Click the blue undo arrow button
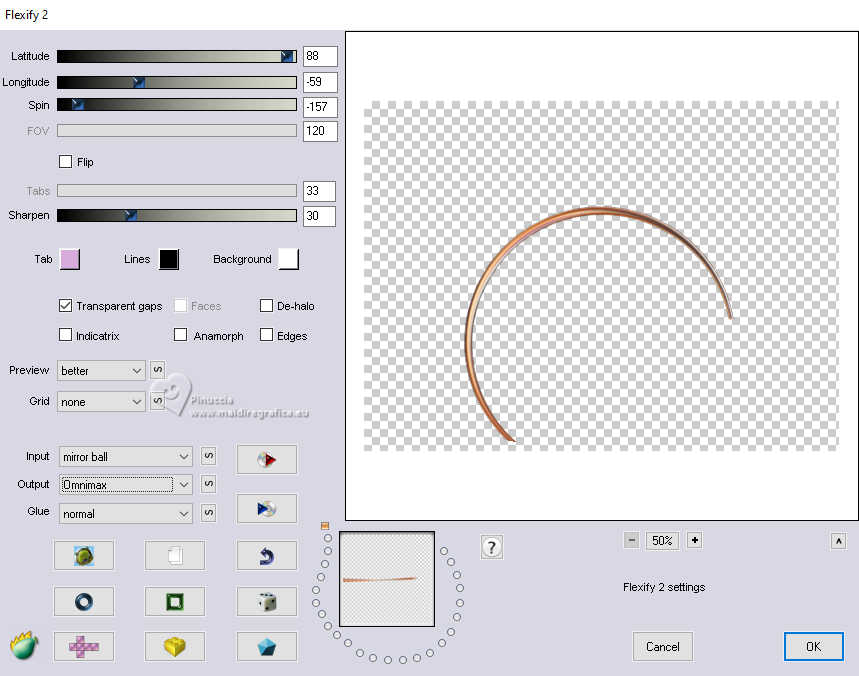The height and width of the screenshot is (676, 859). 267,555
